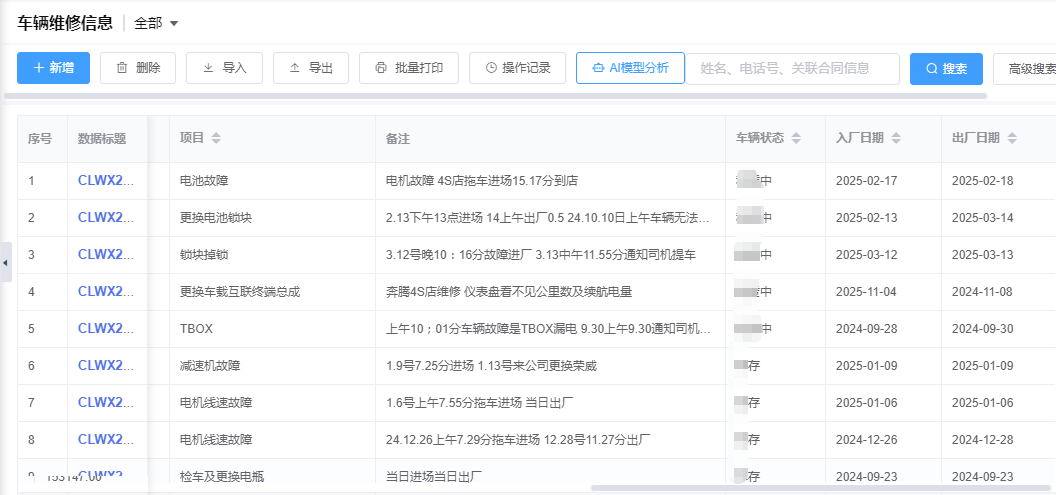The width and height of the screenshot is (1056, 495).
Task: Click the blue 搜索 search button
Action: coord(946,69)
